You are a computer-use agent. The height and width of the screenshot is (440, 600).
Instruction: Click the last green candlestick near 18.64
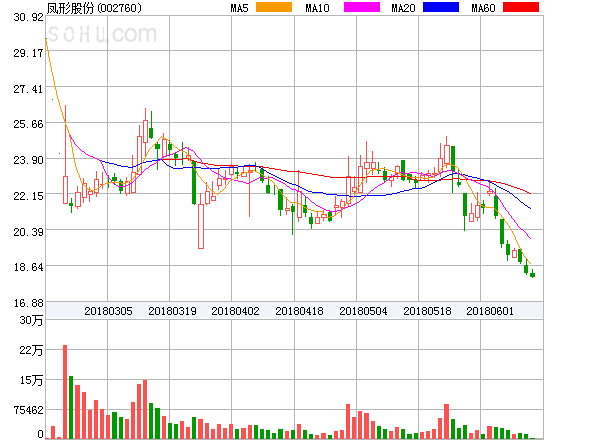point(532,274)
